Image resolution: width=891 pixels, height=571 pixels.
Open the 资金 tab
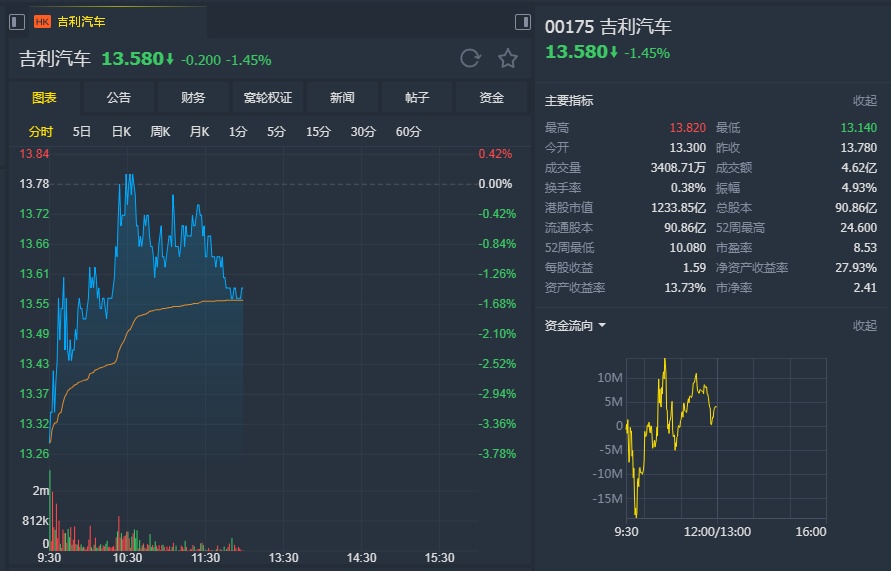pos(491,97)
